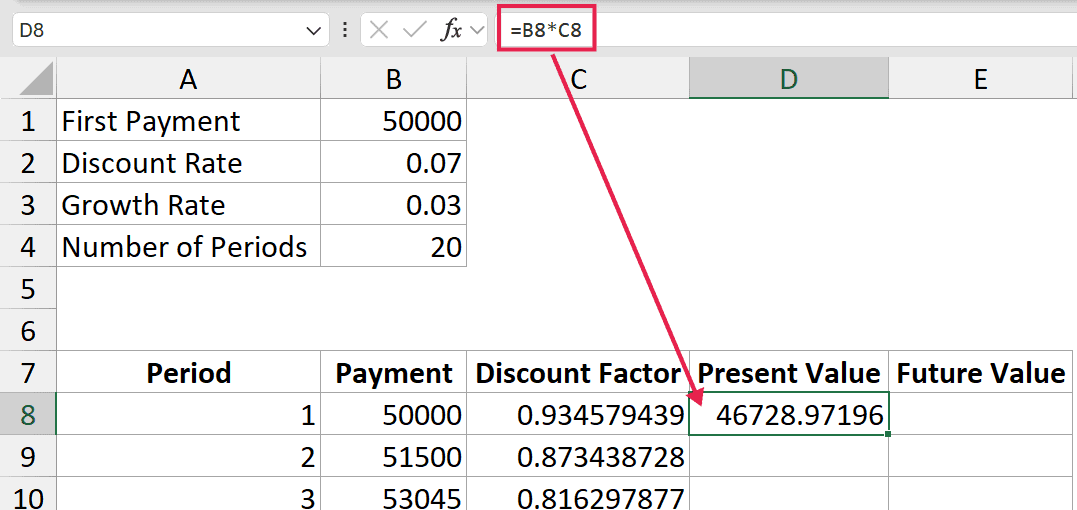Select row 10 header

(x=27, y=496)
